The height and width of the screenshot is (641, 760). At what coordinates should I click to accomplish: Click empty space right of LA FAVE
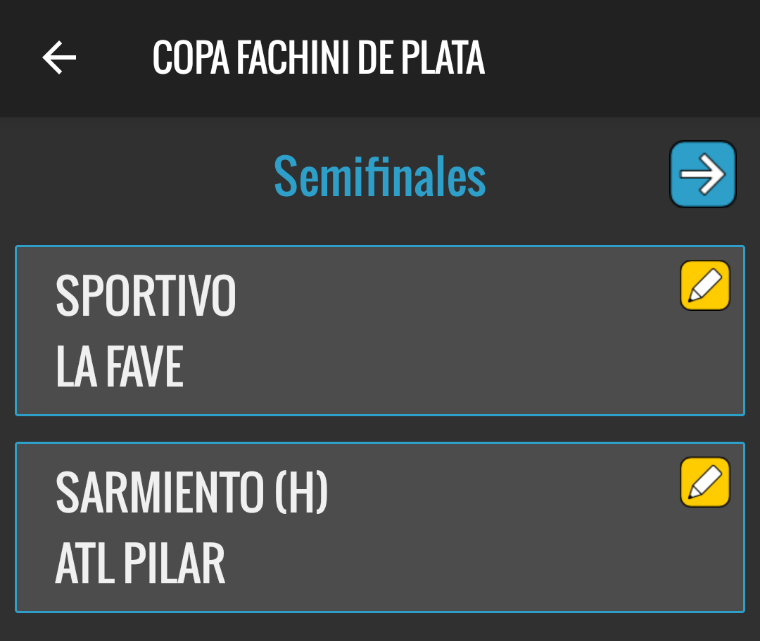[450, 370]
